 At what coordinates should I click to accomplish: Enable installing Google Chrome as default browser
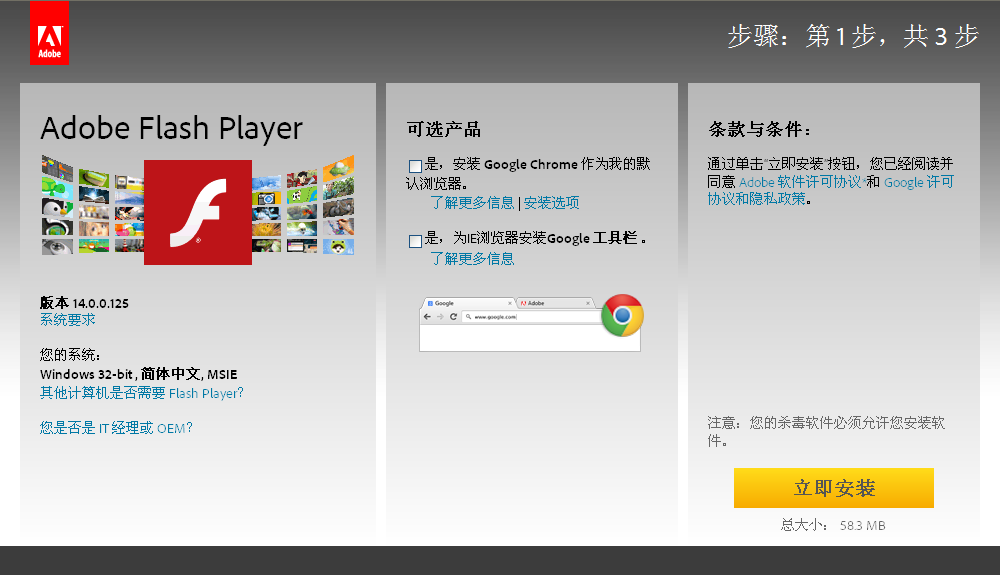(415, 166)
